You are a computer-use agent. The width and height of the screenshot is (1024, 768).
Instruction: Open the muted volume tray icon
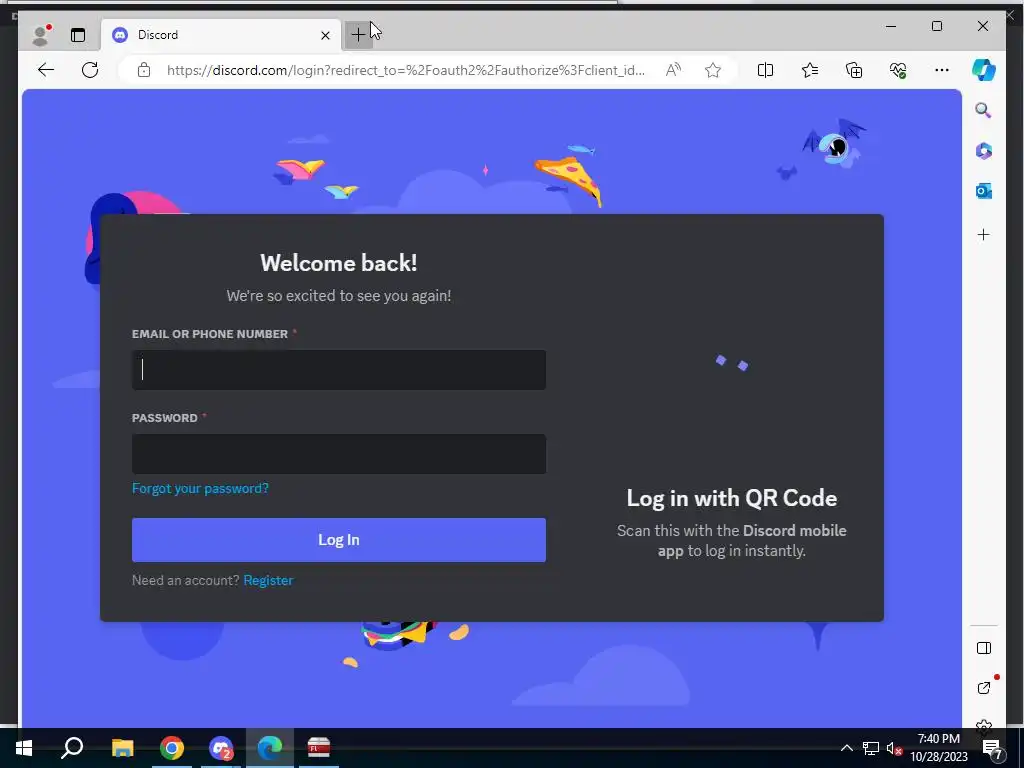click(x=894, y=748)
